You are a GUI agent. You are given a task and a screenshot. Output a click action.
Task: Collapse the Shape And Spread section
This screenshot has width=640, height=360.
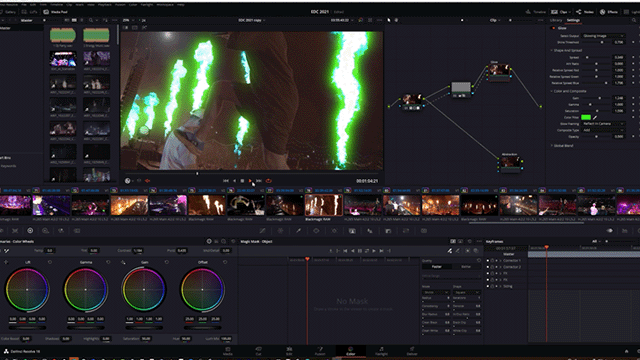point(551,51)
